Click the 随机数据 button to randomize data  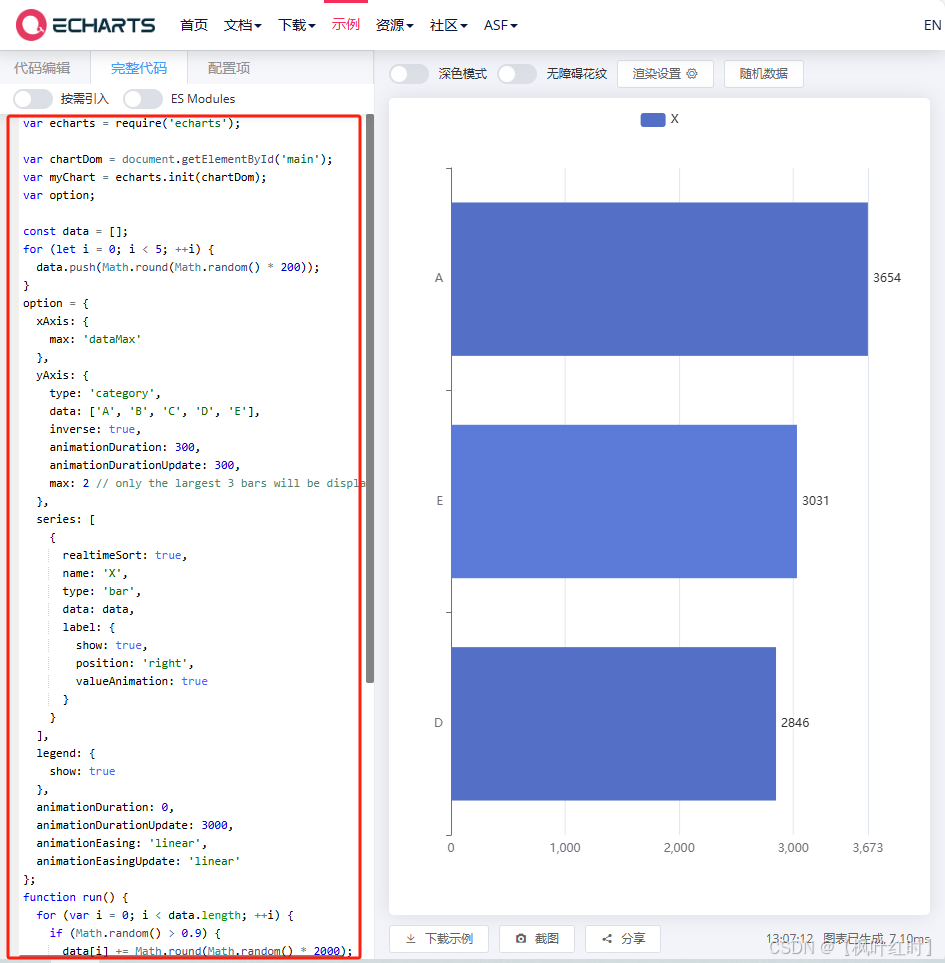coord(763,73)
